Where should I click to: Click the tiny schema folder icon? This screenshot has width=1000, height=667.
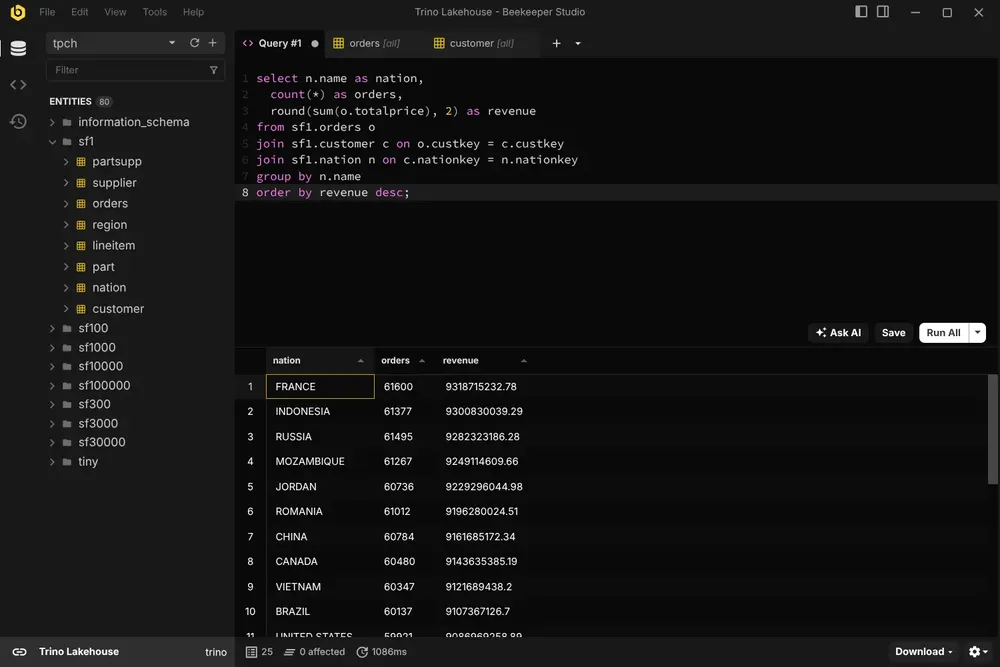tap(67, 462)
